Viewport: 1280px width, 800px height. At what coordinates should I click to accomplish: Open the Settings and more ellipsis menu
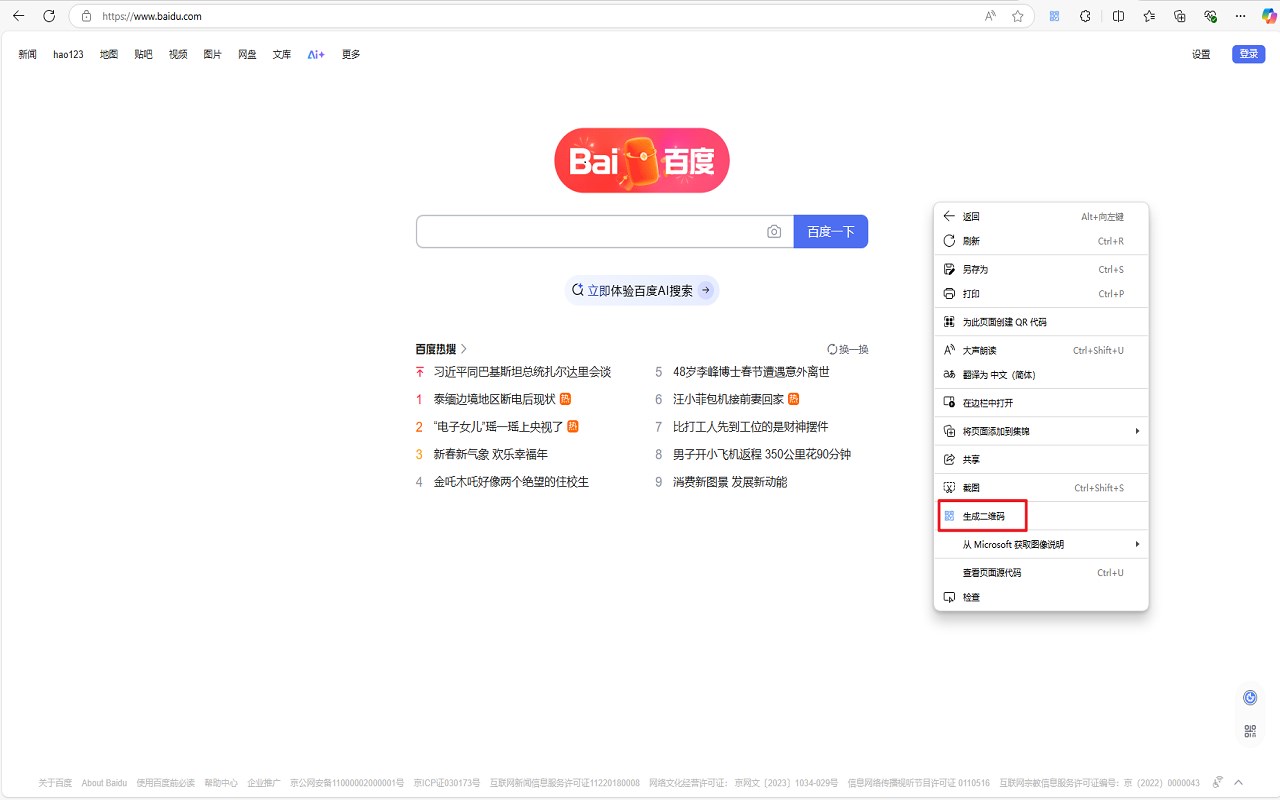click(1241, 16)
